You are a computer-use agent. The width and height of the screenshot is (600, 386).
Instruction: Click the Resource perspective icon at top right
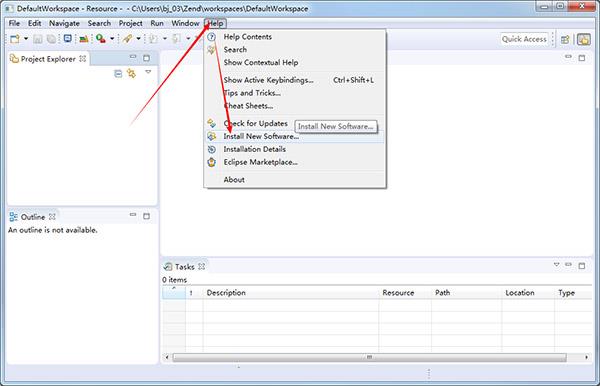click(584, 39)
